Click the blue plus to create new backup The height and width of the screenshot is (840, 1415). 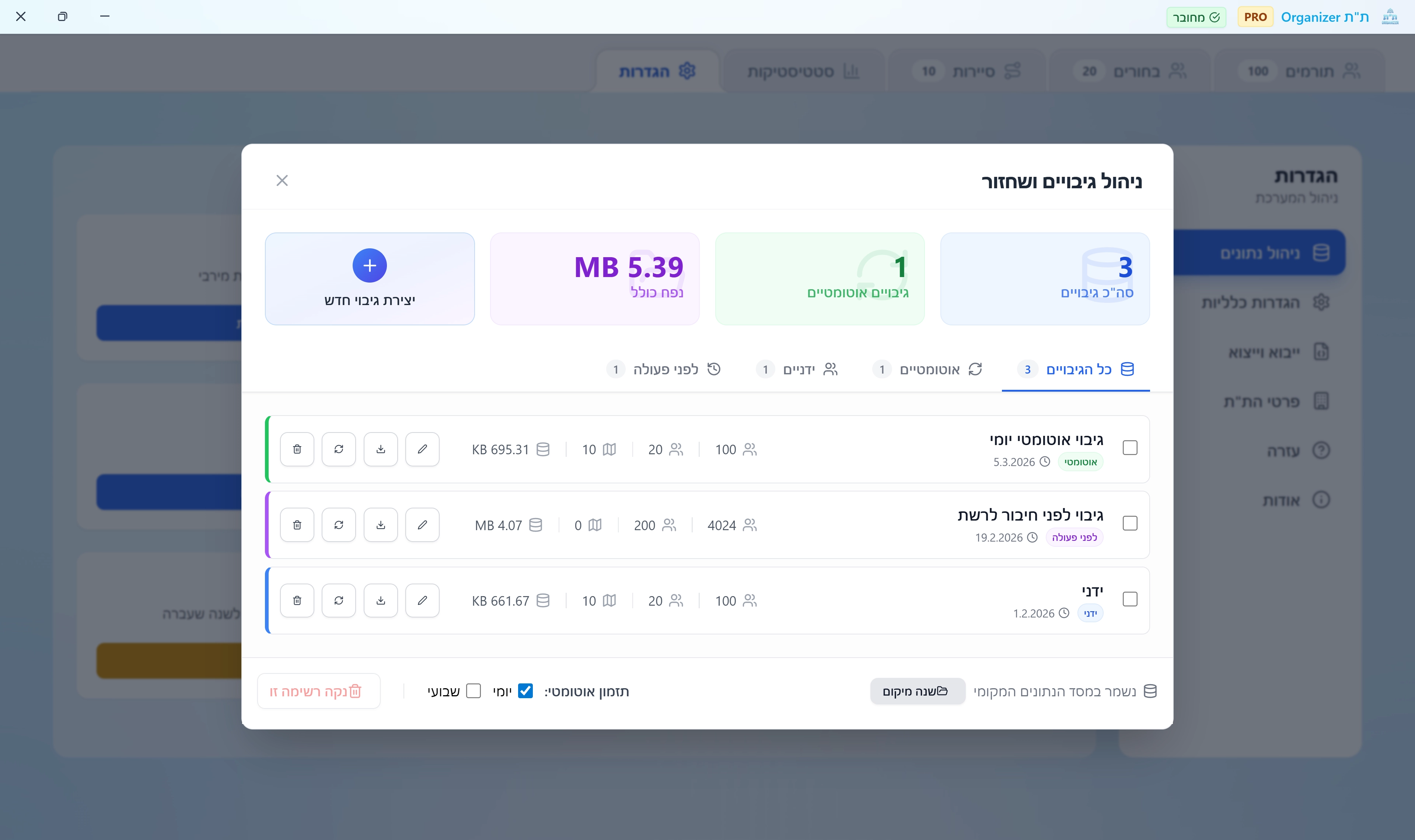click(x=370, y=266)
